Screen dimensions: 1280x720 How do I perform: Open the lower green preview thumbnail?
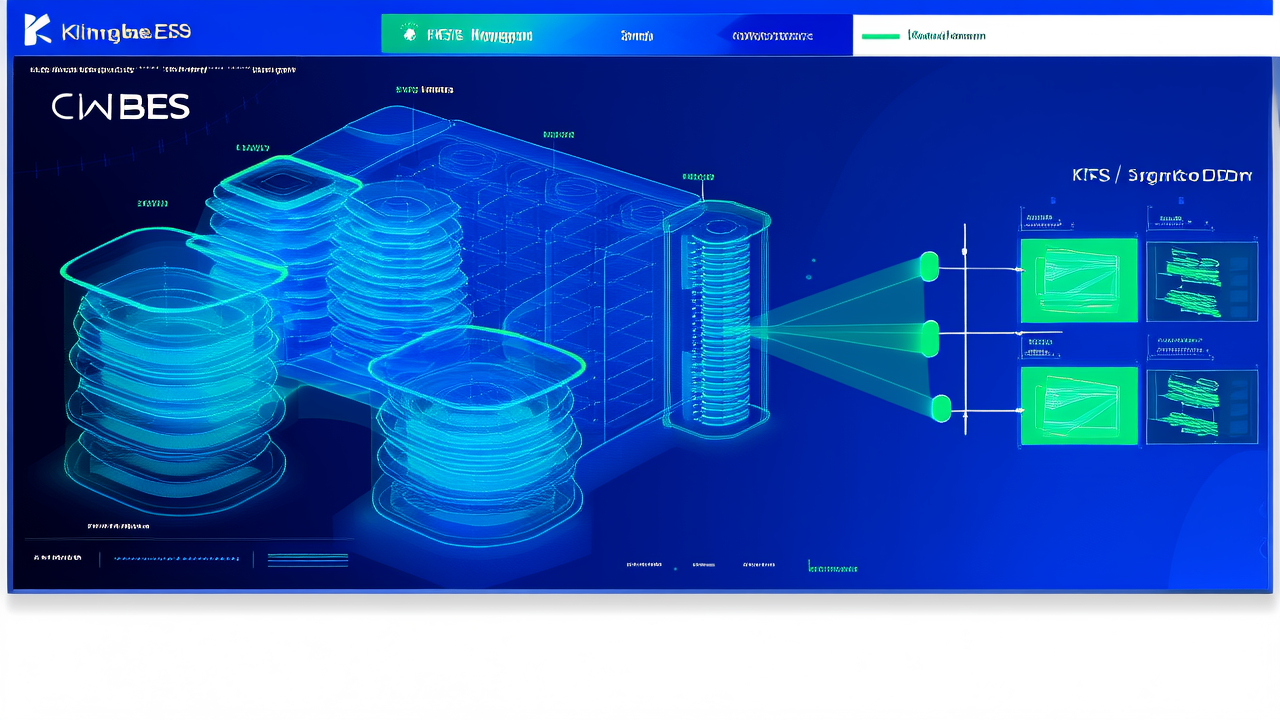(x=1078, y=406)
